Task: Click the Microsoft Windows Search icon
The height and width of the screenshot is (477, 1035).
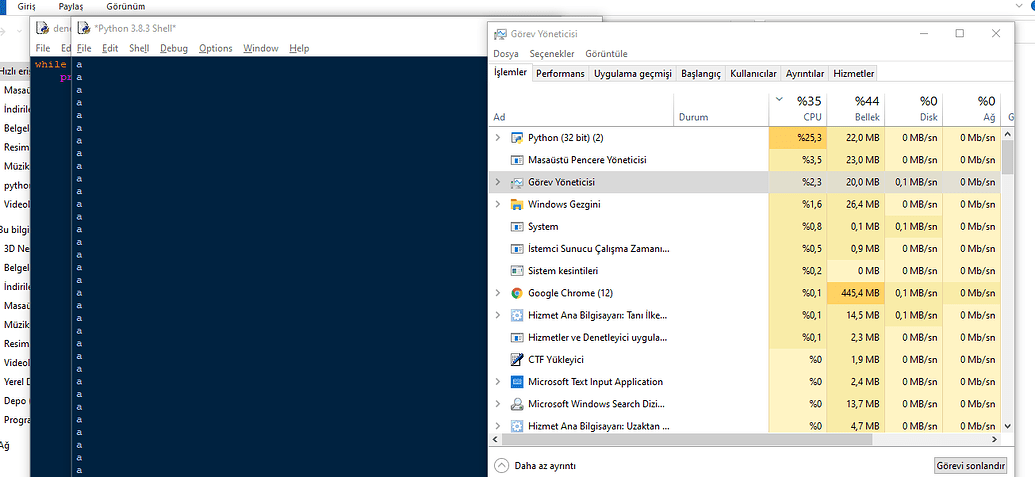Action: [x=517, y=404]
